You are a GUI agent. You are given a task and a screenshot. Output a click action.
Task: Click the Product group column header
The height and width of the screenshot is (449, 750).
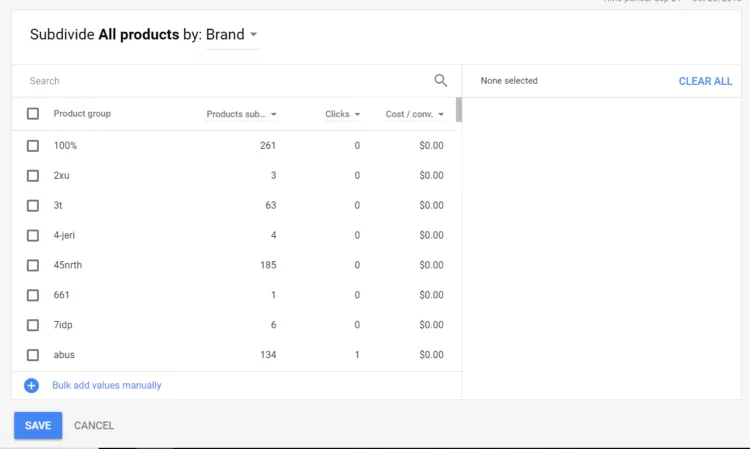pos(82,114)
